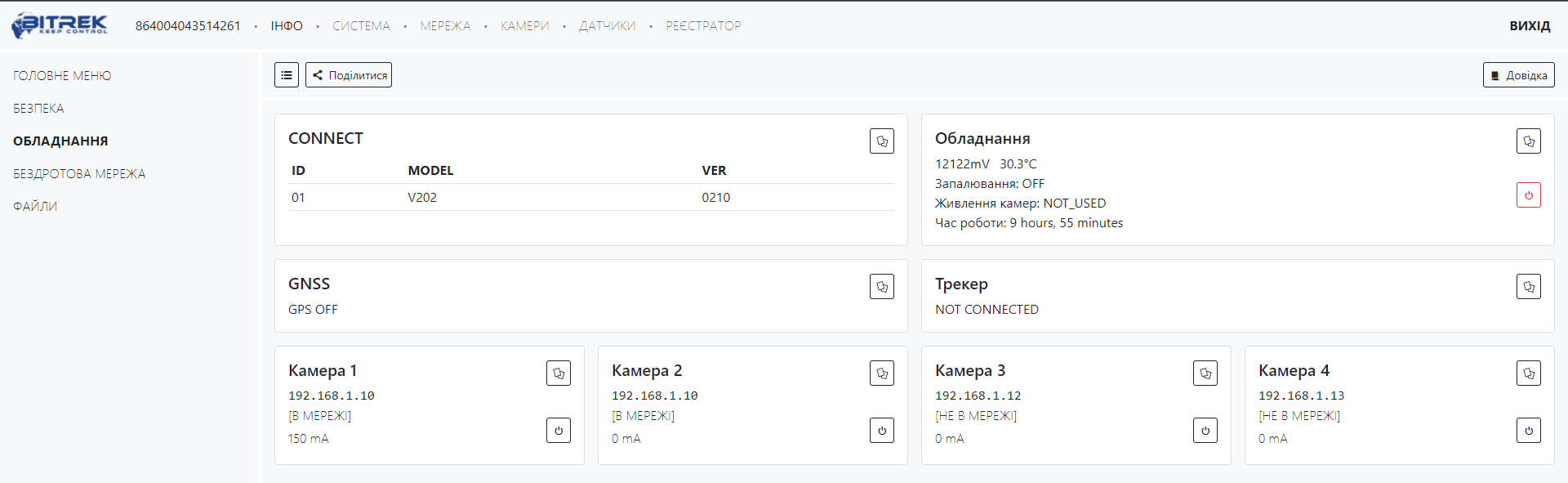Select БЕЗДРОТОВА МЕРЕЖА in the sidebar
Screen dimensions: 1568x483
point(79,174)
